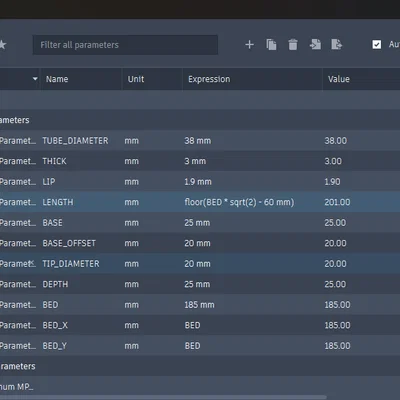Click the trash delete icon
This screenshot has height=400, width=400.
click(x=293, y=45)
